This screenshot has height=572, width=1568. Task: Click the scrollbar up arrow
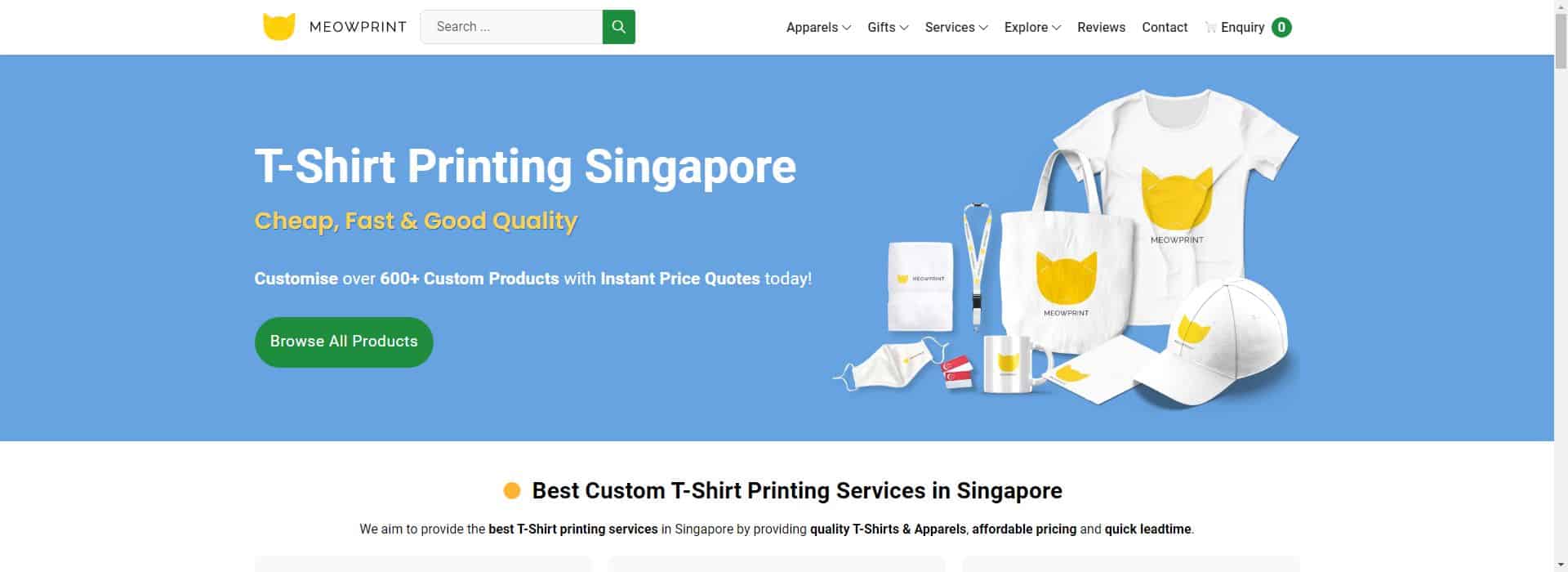click(x=1561, y=7)
